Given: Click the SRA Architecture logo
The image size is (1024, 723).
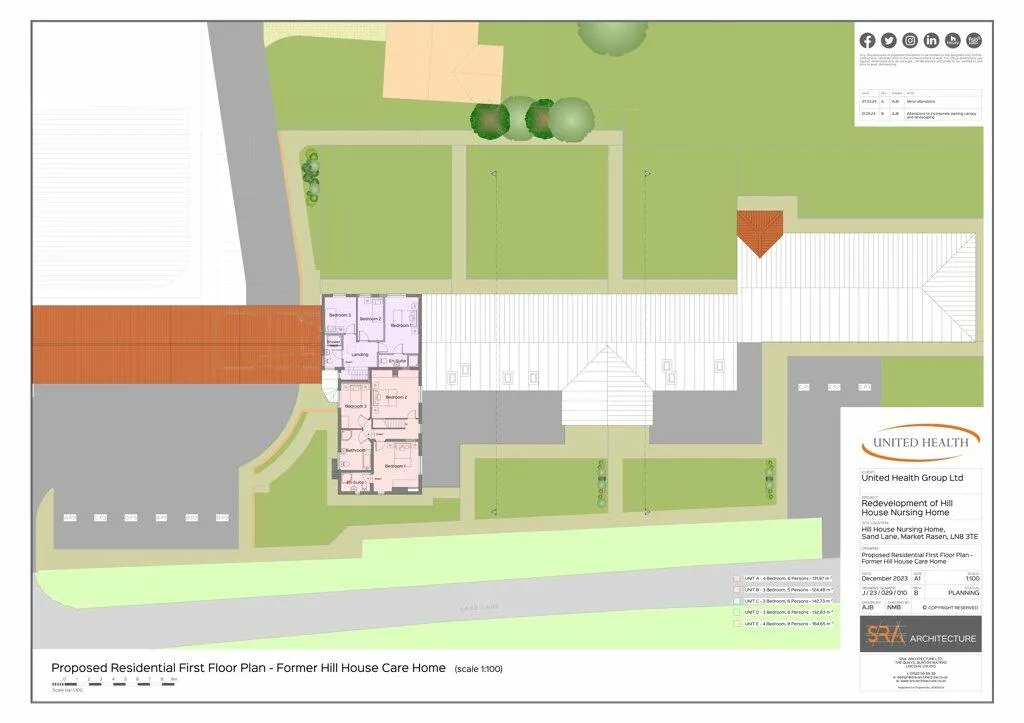Looking at the screenshot, I should [920, 637].
